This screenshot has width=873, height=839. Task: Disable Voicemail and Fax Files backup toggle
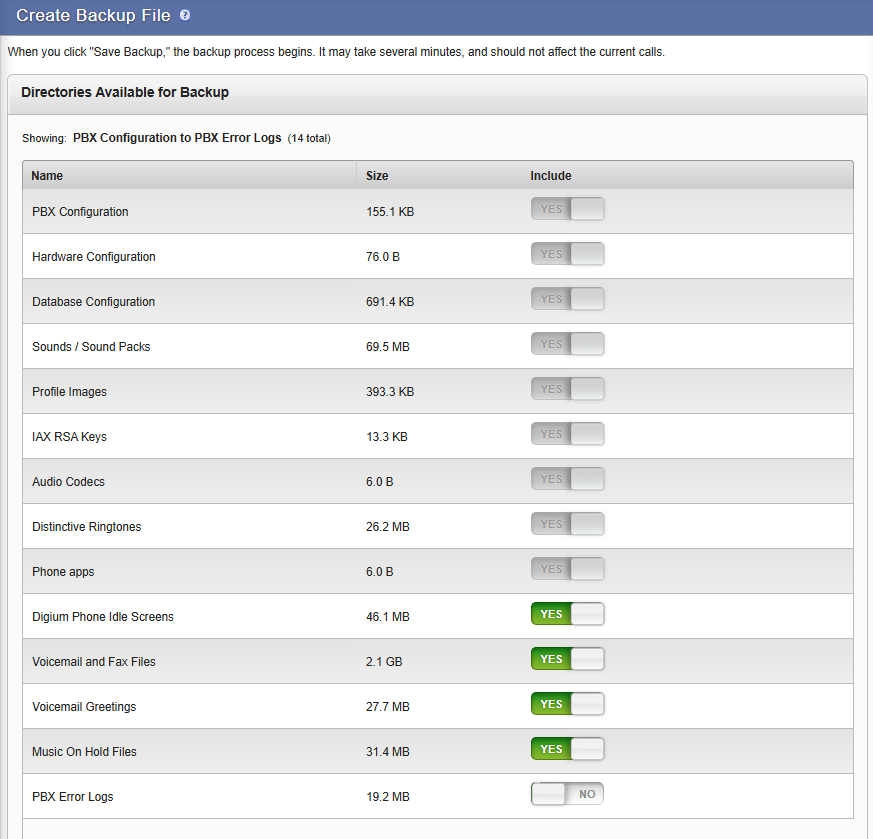(567, 659)
